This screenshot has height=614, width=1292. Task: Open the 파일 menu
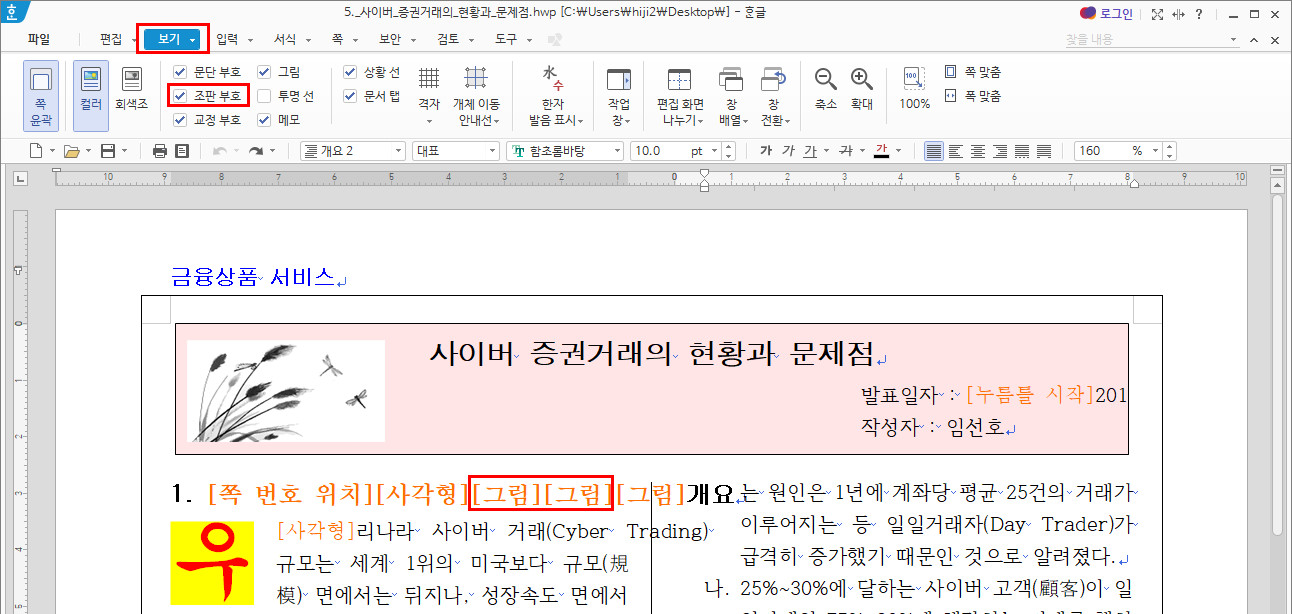pyautogui.click(x=39, y=40)
